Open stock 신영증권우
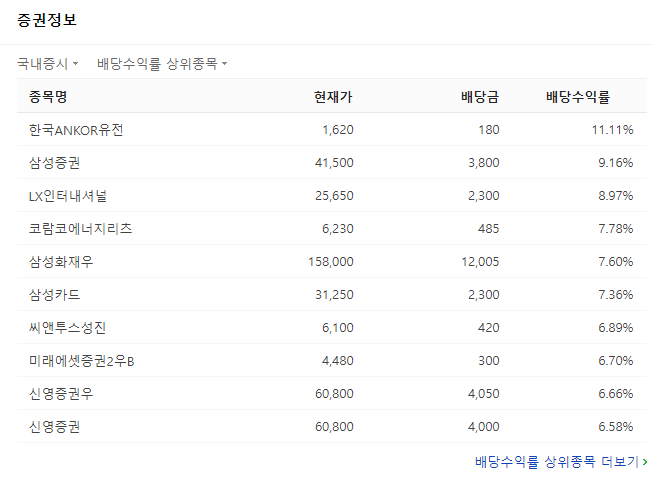Image resolution: width=652 pixels, height=478 pixels. pos(61,394)
